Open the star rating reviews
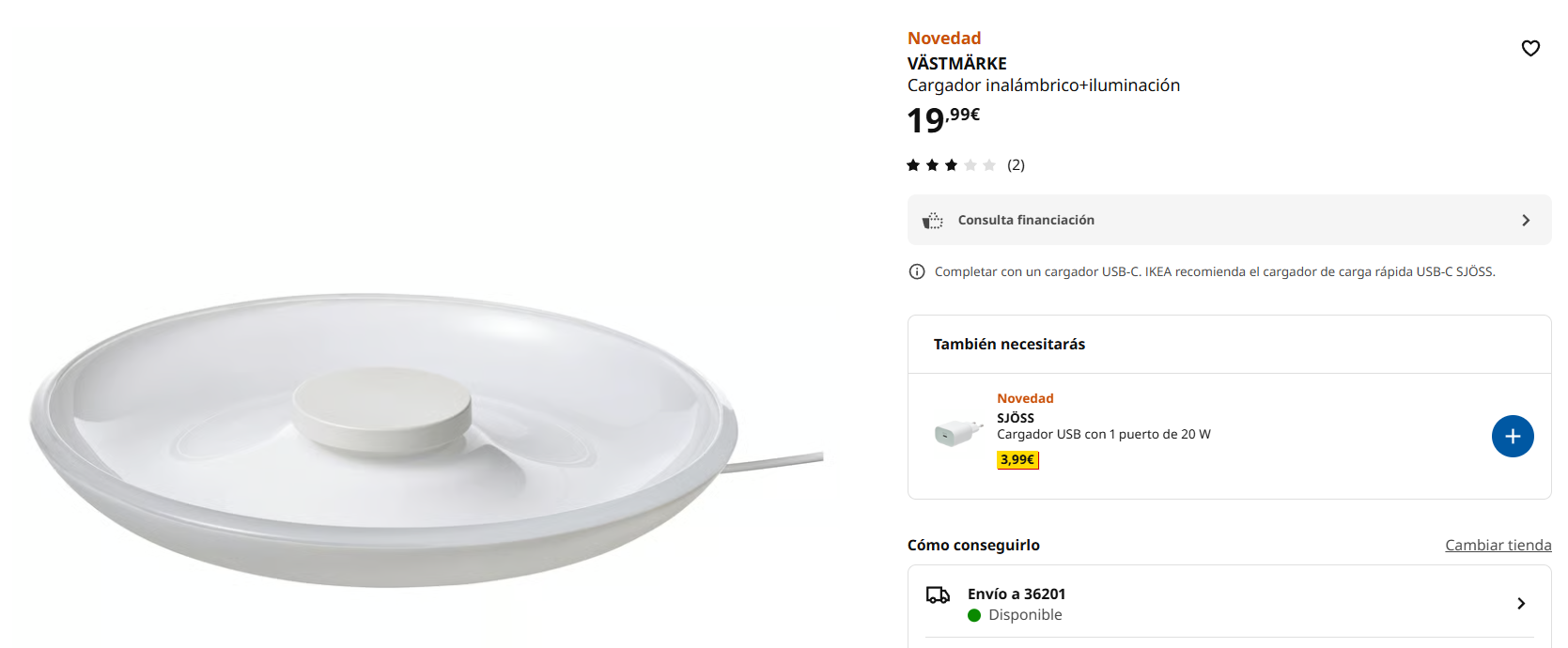 coord(950,165)
